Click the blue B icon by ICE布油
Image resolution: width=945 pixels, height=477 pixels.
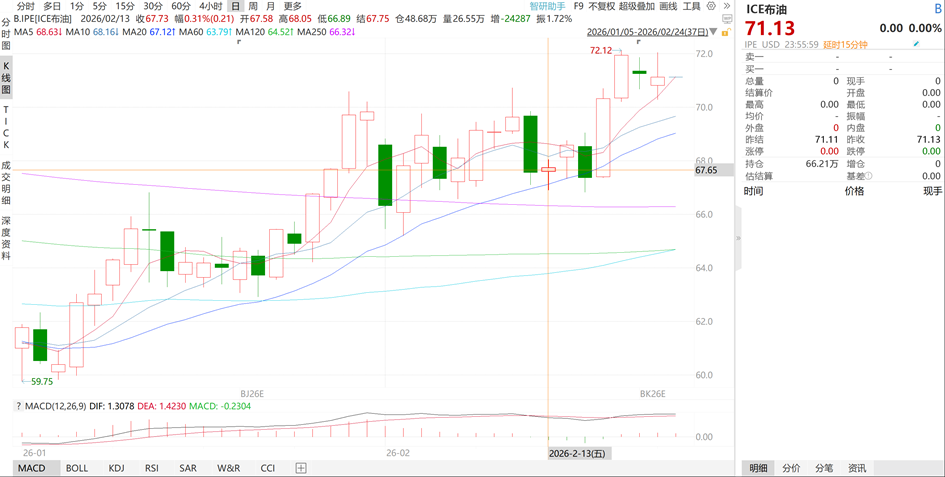tap(937, 8)
